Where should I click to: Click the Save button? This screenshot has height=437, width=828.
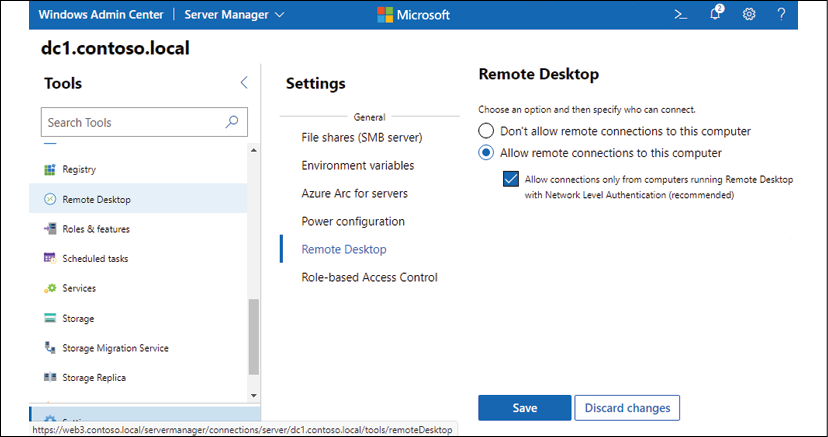click(524, 408)
